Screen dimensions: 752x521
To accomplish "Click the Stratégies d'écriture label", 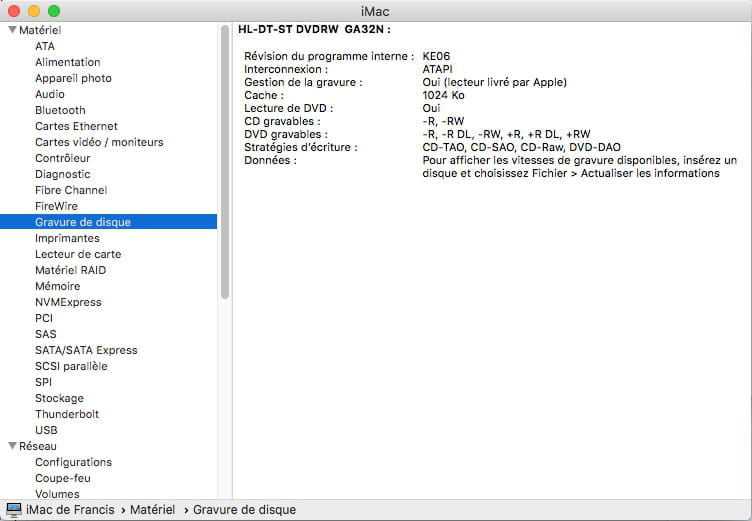I will (301, 147).
